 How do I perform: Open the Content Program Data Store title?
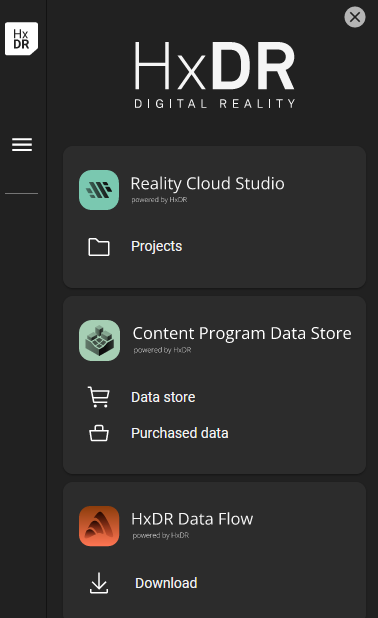[x=242, y=333]
